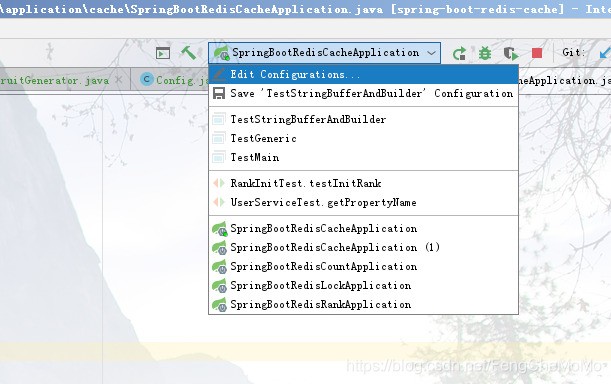This screenshot has width=611, height=384.
Task: Close the FruitGenerator.java tab
Action: [x=119, y=80]
